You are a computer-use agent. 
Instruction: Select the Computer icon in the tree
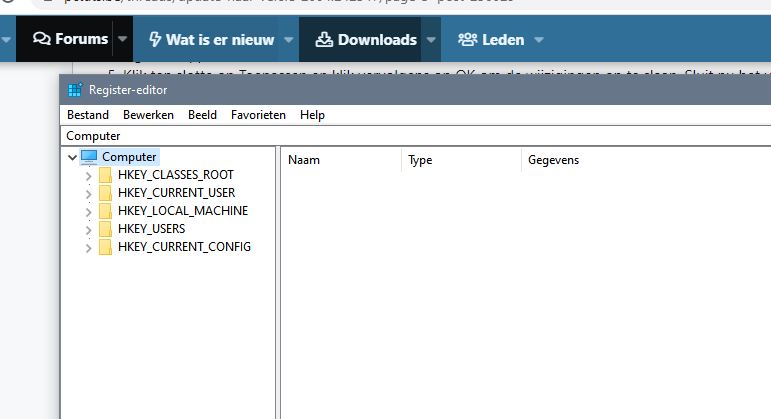pyautogui.click(x=90, y=157)
